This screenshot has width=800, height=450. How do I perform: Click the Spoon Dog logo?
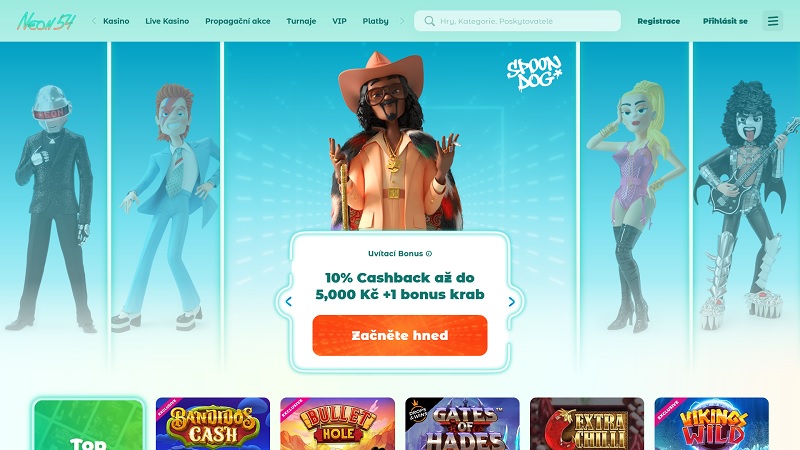point(534,73)
